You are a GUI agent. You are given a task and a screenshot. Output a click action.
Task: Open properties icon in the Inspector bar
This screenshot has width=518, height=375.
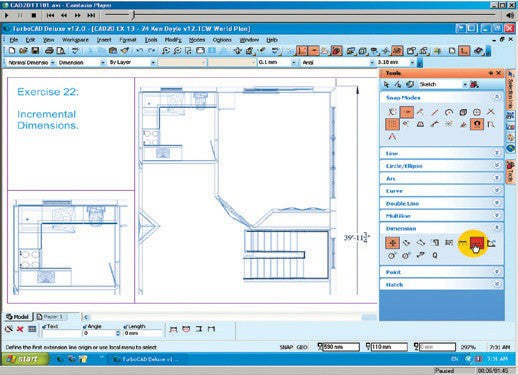tap(32, 329)
